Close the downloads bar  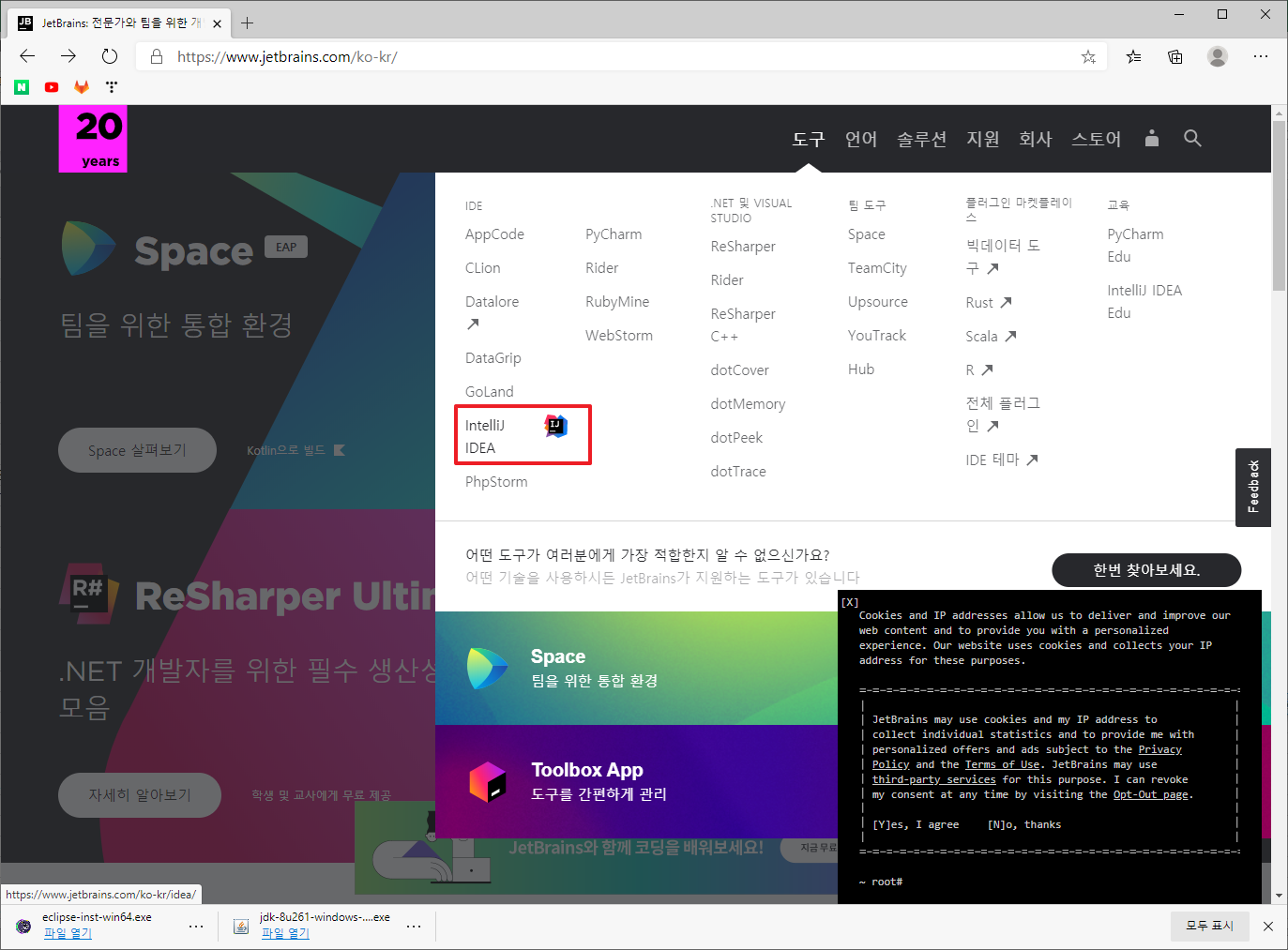tap(1268, 926)
